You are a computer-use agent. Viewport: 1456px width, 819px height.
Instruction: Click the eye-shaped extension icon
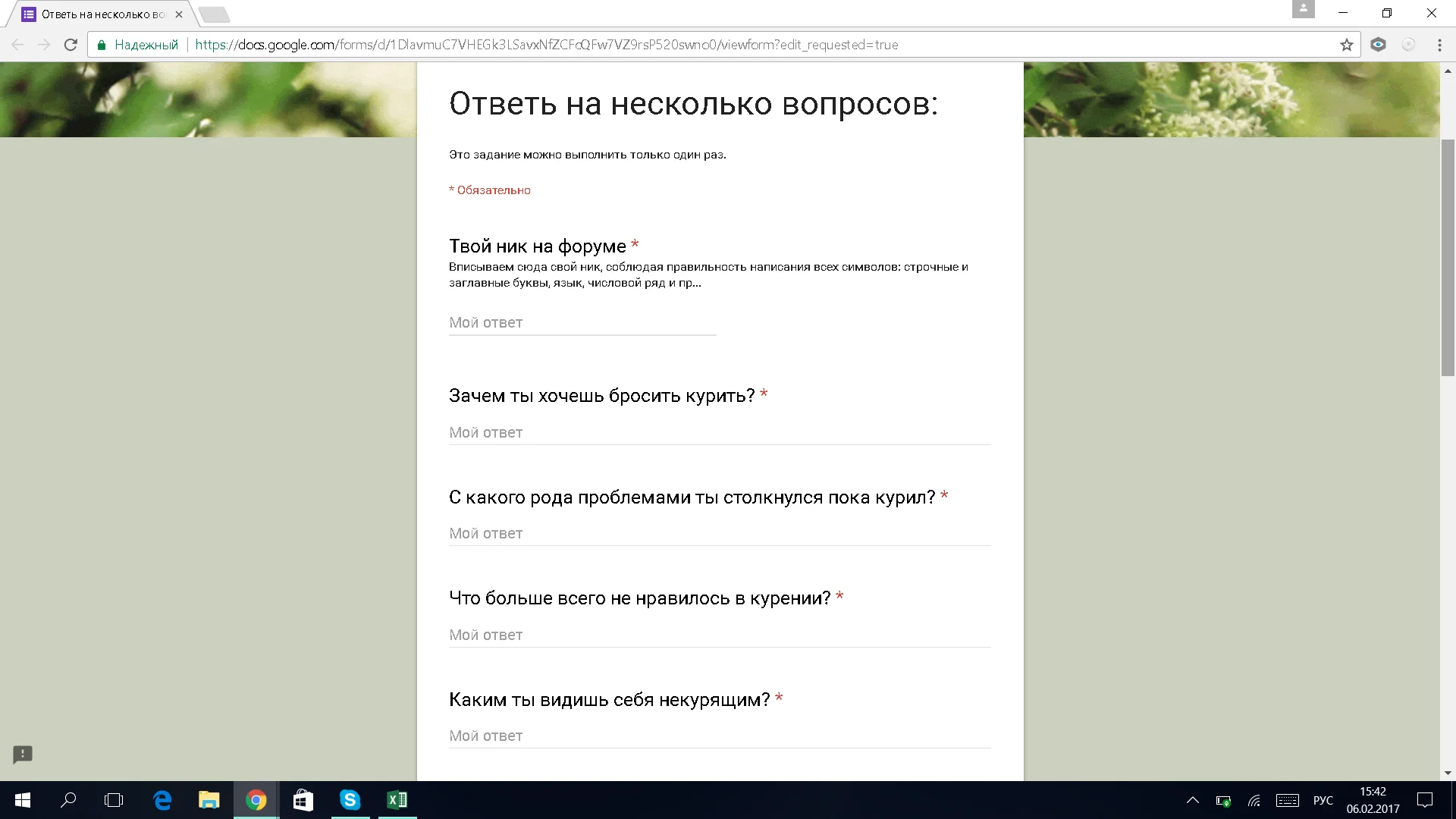(1378, 45)
